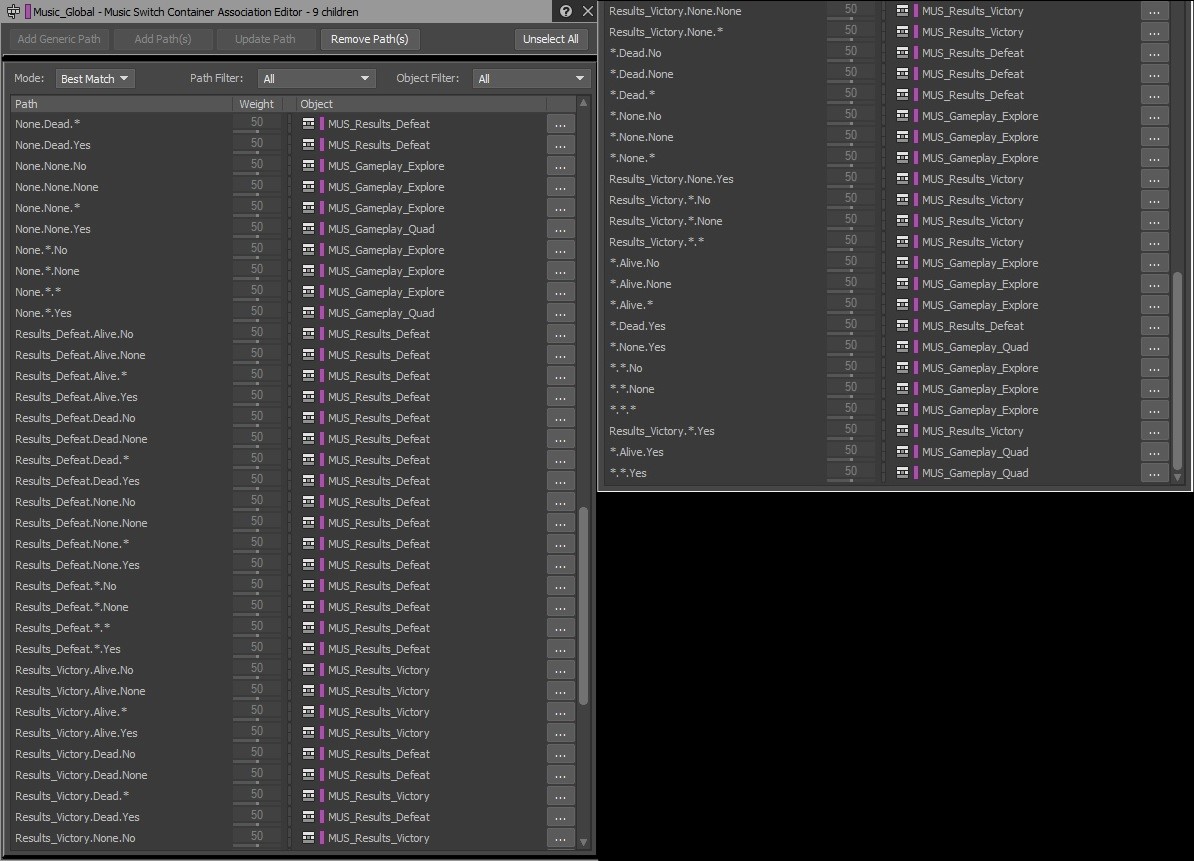Viewport: 1194px width, 861px height.
Task: Expand the Object Filter dropdown
Action: click(531, 78)
